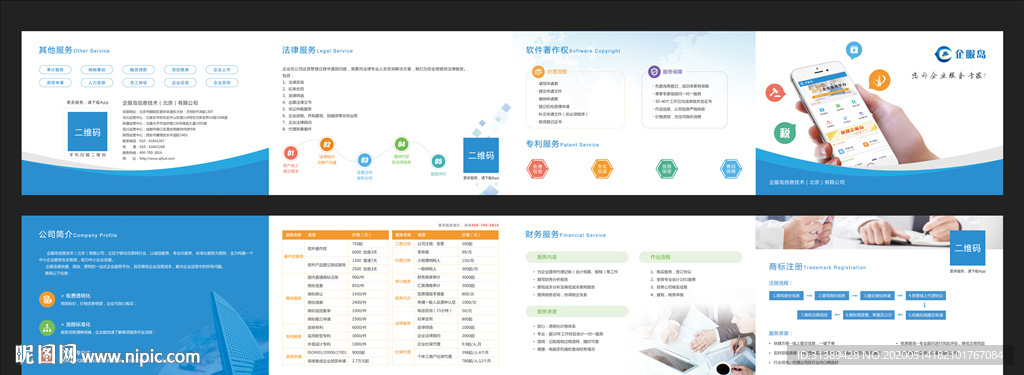Screen dimensions: 1024x375
Task: Click the www.nipic.com watermark link
Action: pyautogui.click(x=140, y=357)
